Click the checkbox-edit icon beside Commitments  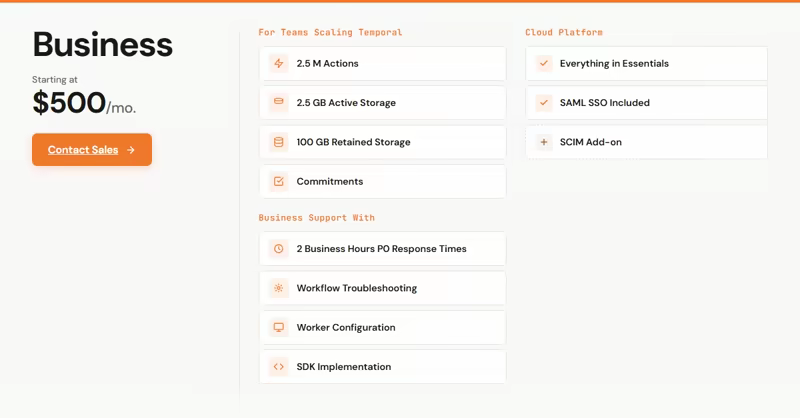pyautogui.click(x=279, y=181)
